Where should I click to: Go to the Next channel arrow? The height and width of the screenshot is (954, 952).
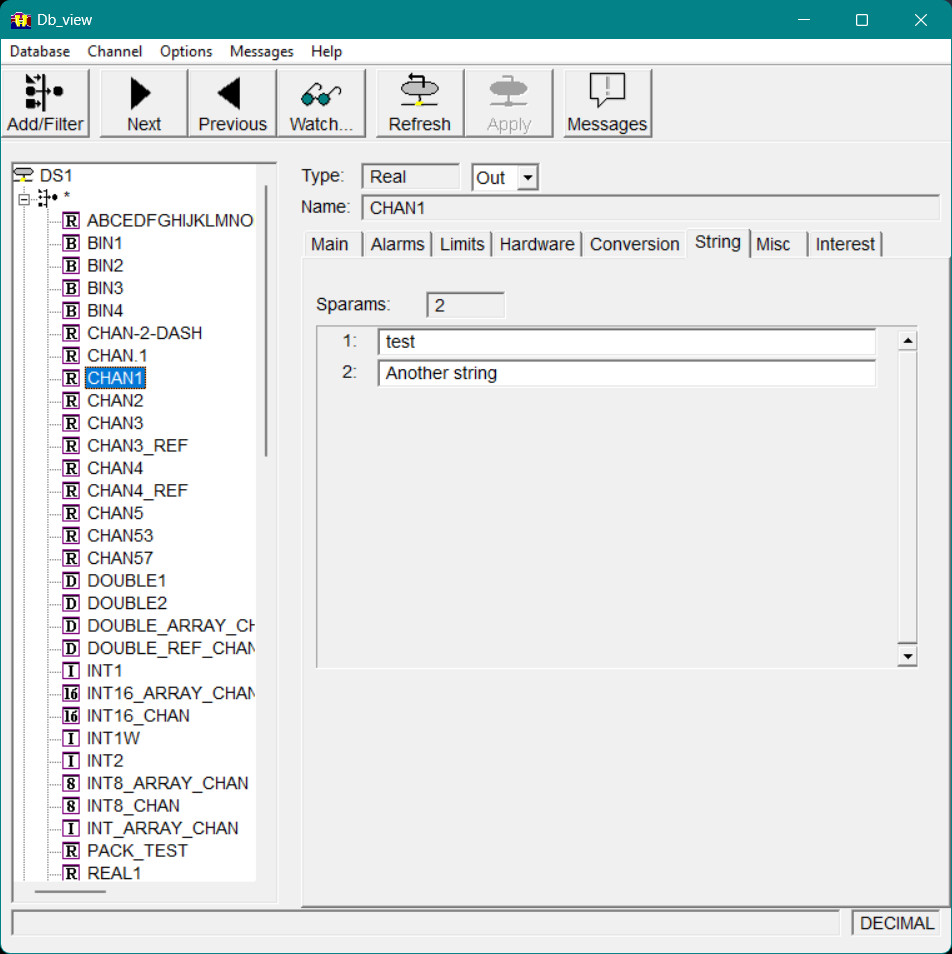pos(143,103)
